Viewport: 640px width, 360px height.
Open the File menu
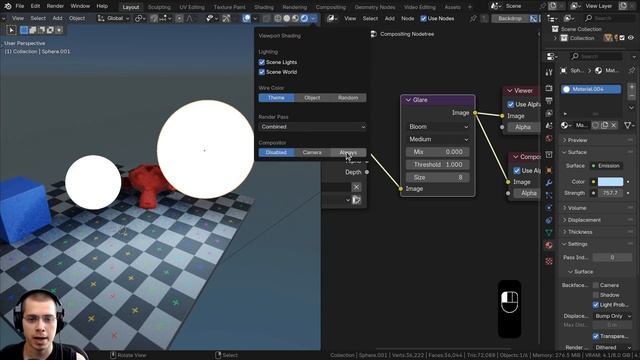coord(20,6)
